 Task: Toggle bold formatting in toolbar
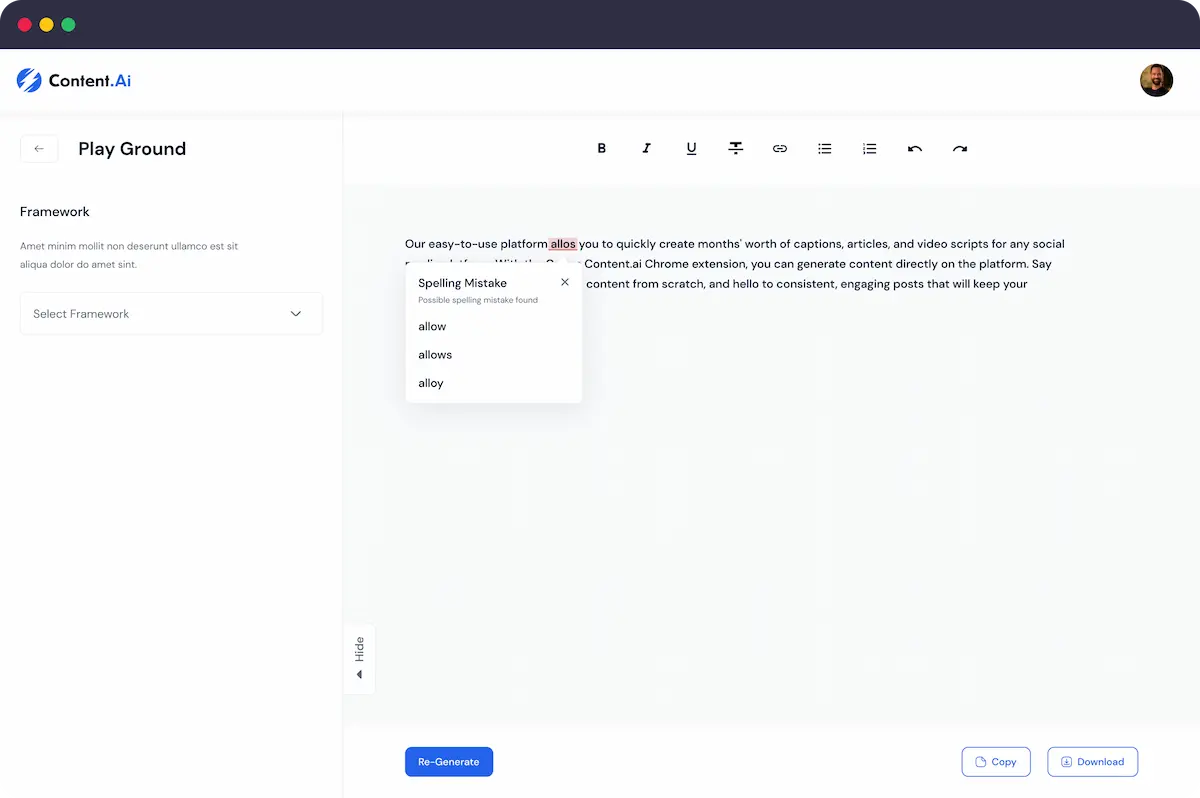[x=602, y=149]
